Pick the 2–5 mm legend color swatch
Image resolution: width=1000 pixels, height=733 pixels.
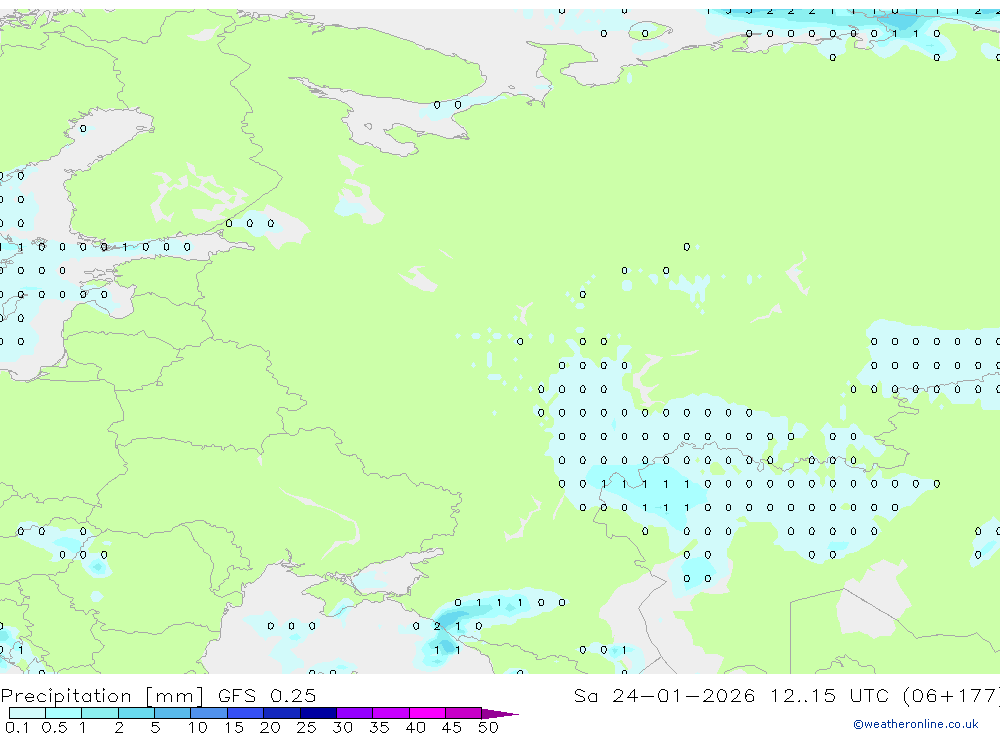point(136,713)
